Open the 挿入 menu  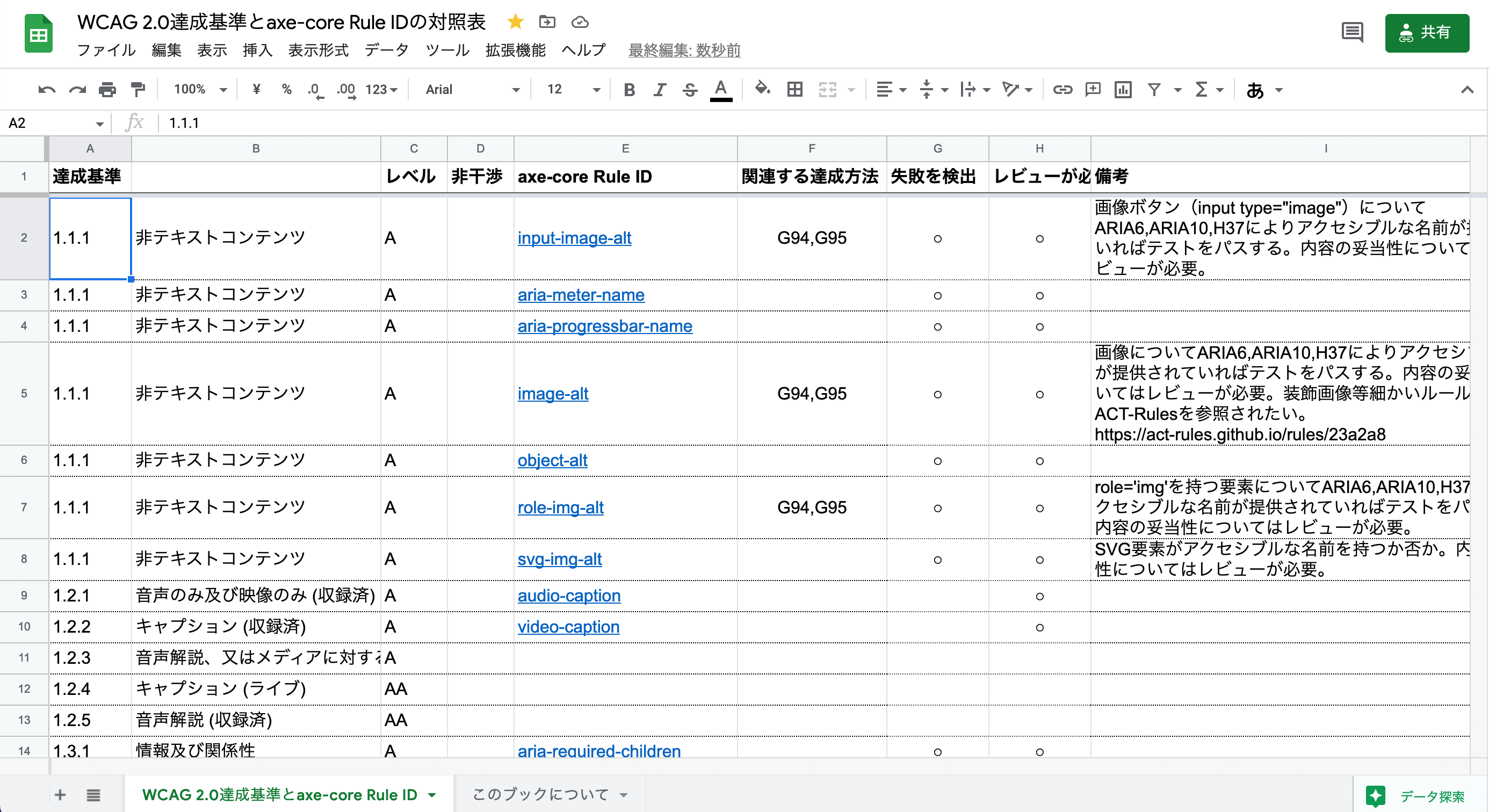point(258,50)
